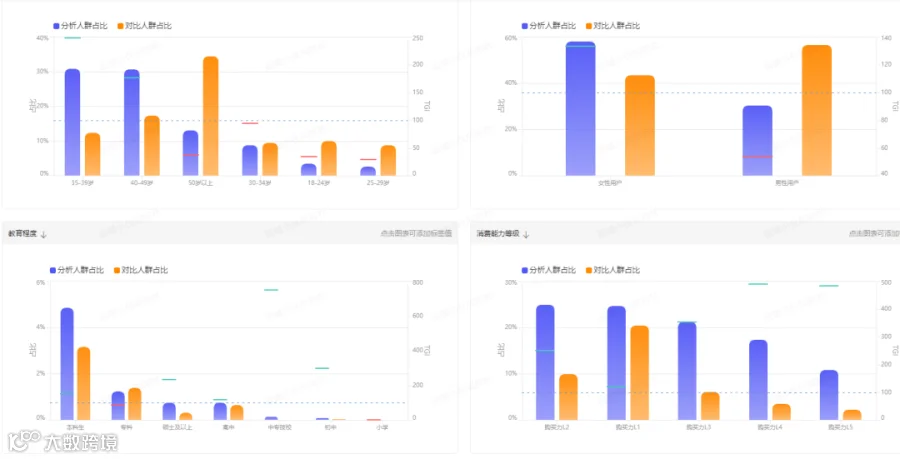Click the blue bar for 高中
This screenshot has width=900, height=459.
220,411
